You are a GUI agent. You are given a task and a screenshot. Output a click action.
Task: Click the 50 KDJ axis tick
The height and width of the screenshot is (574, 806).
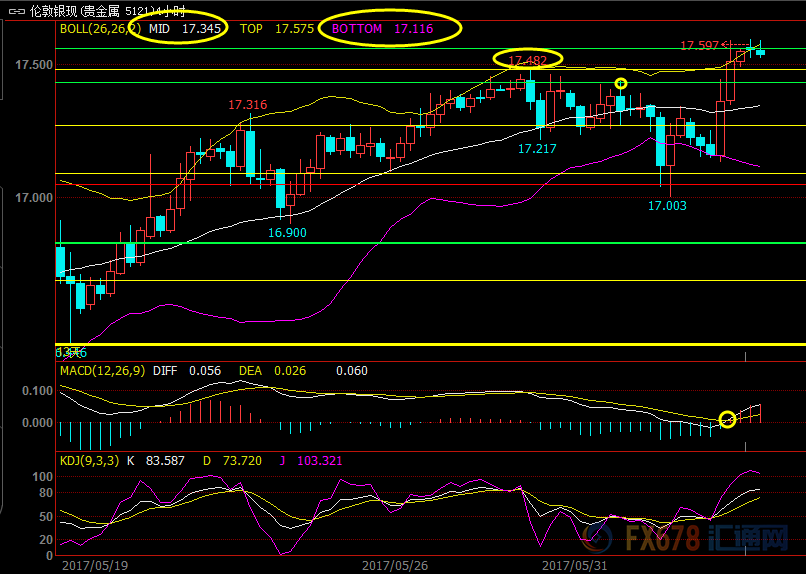tap(46, 517)
